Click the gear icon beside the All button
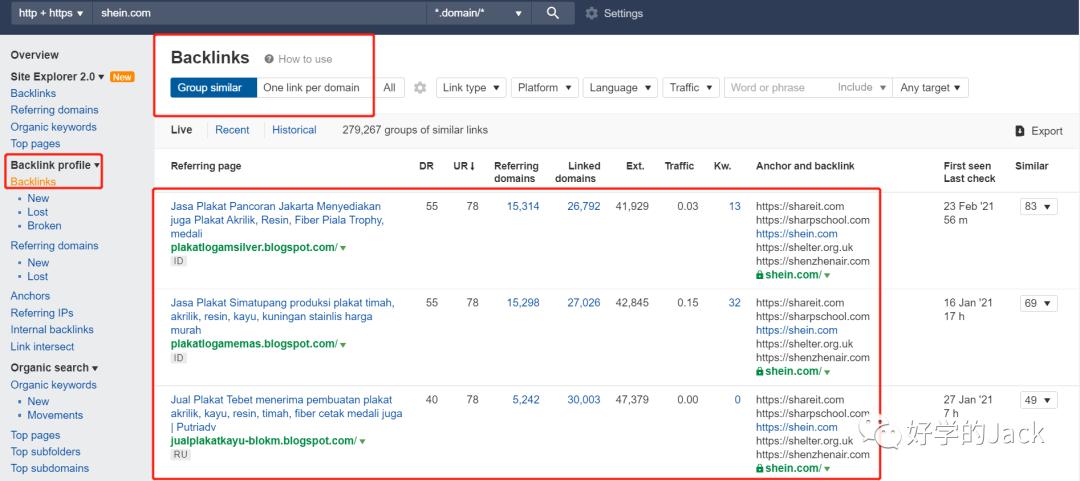 point(420,88)
